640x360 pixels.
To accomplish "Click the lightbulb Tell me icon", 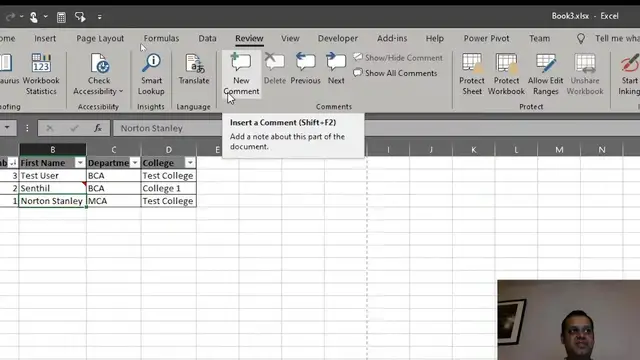I will click(580, 38).
